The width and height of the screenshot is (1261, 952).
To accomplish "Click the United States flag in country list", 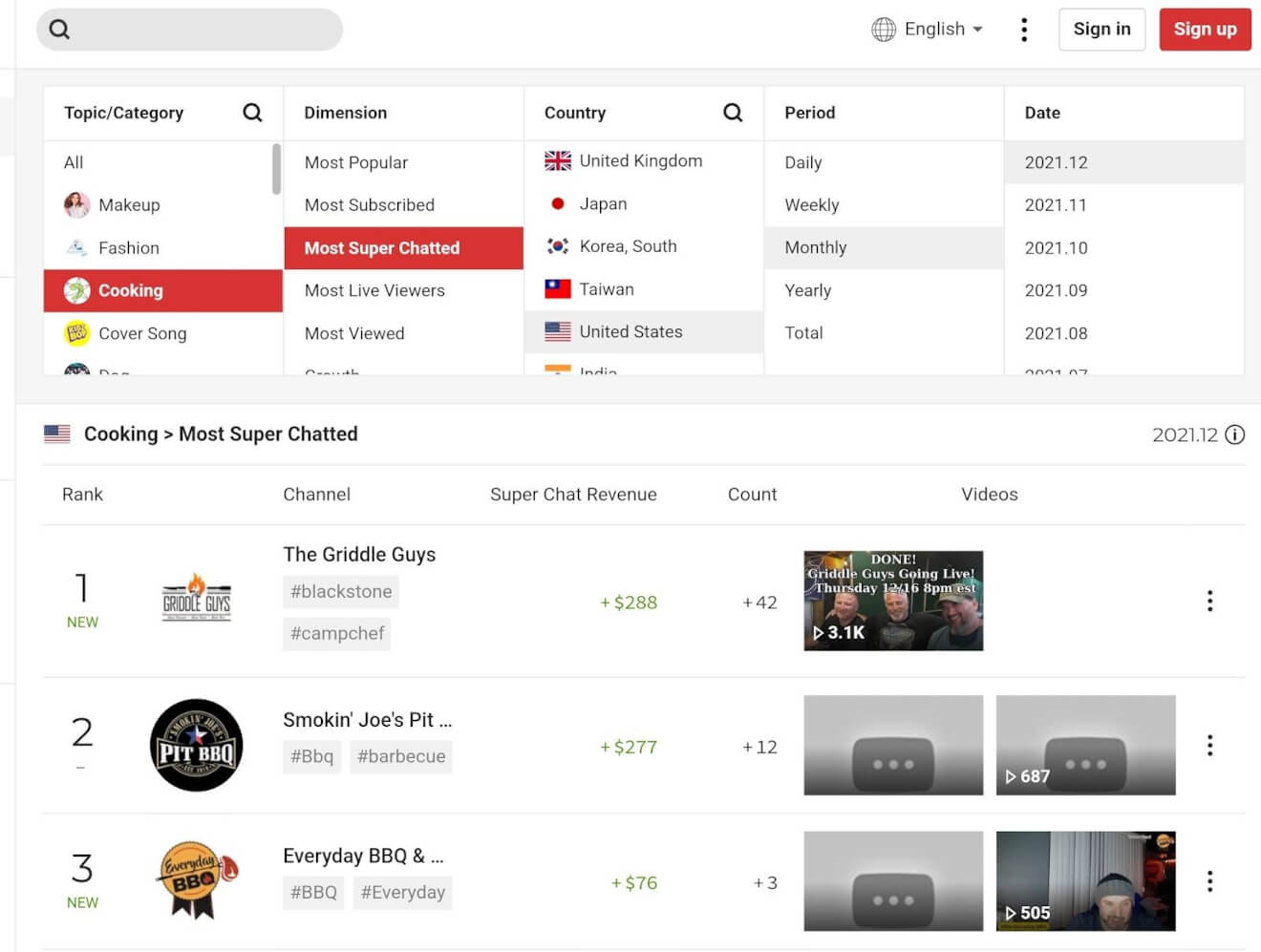I will click(558, 331).
